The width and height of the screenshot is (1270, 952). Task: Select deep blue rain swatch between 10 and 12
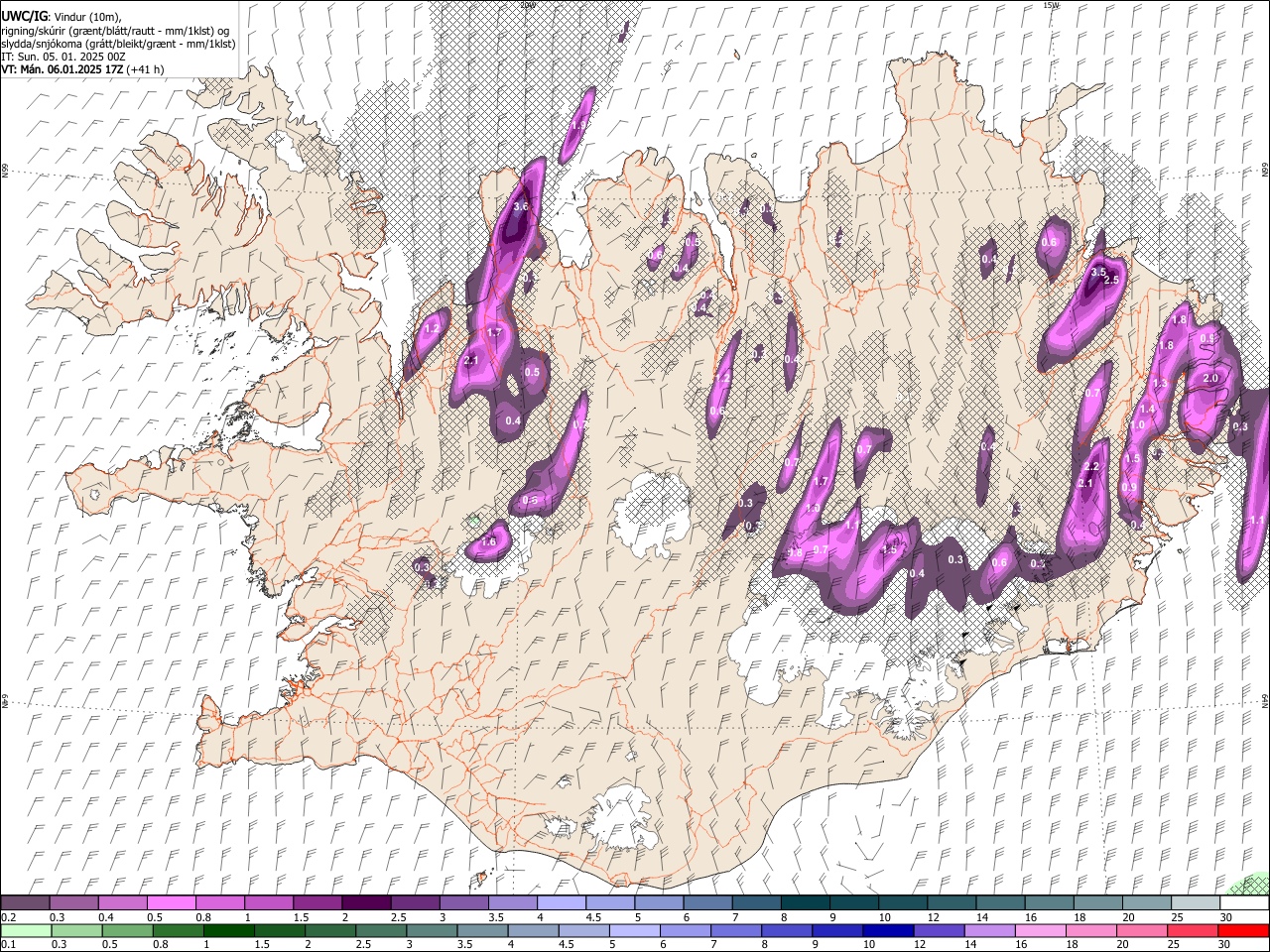point(888,930)
